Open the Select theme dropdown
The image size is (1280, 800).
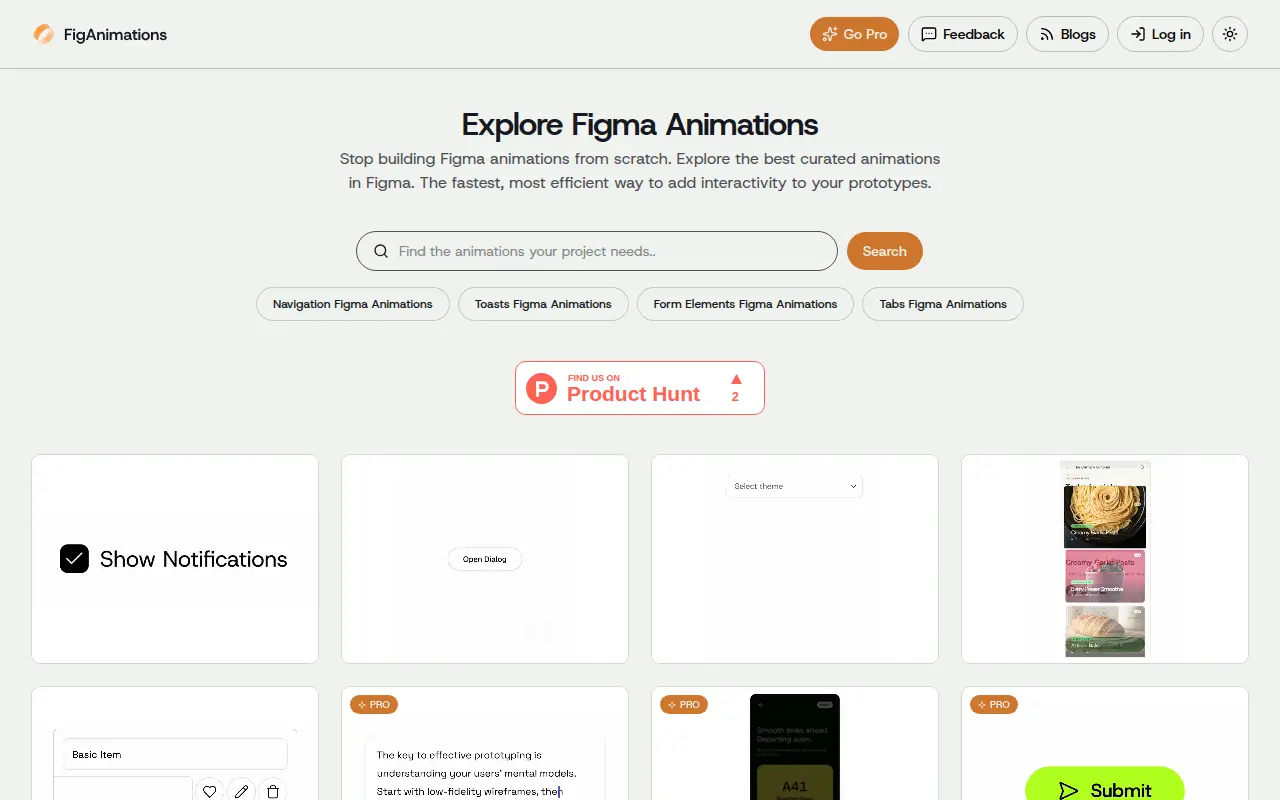pyautogui.click(x=795, y=486)
